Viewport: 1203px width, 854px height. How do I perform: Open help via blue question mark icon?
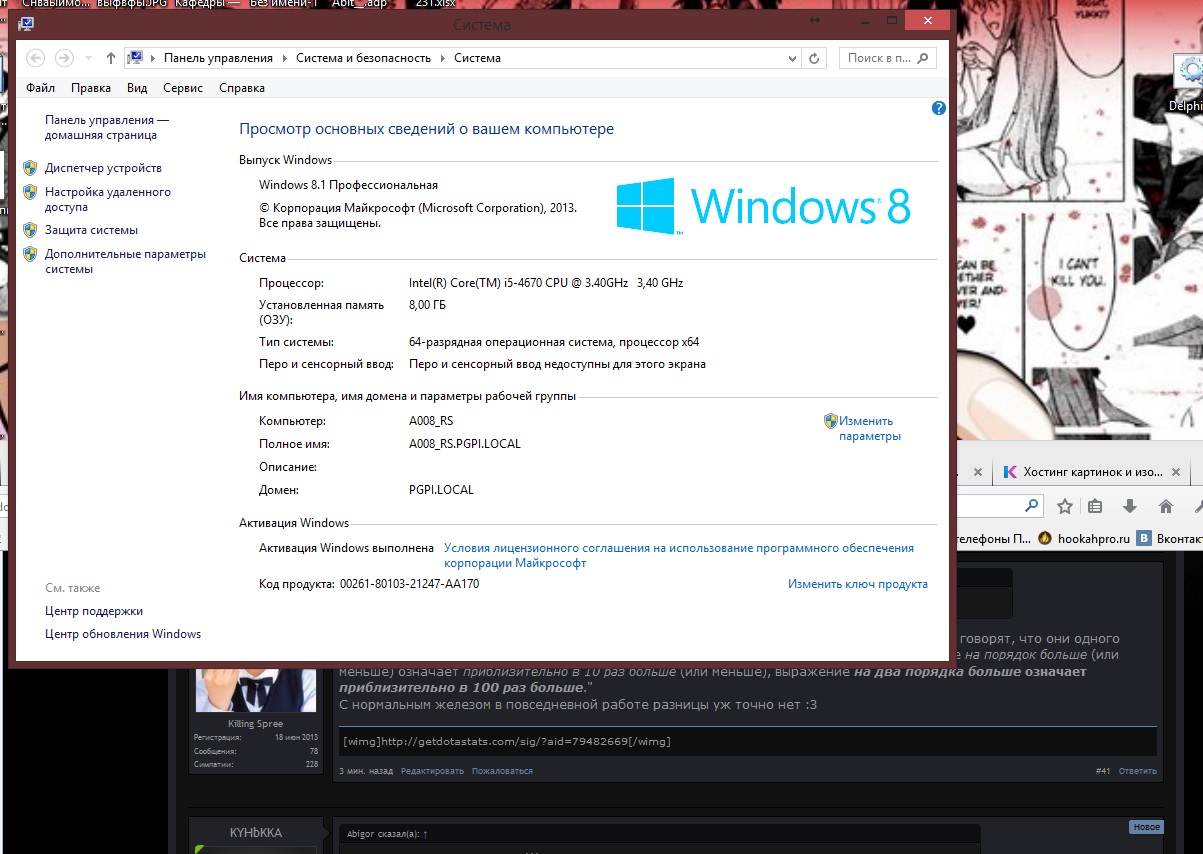pos(938,108)
